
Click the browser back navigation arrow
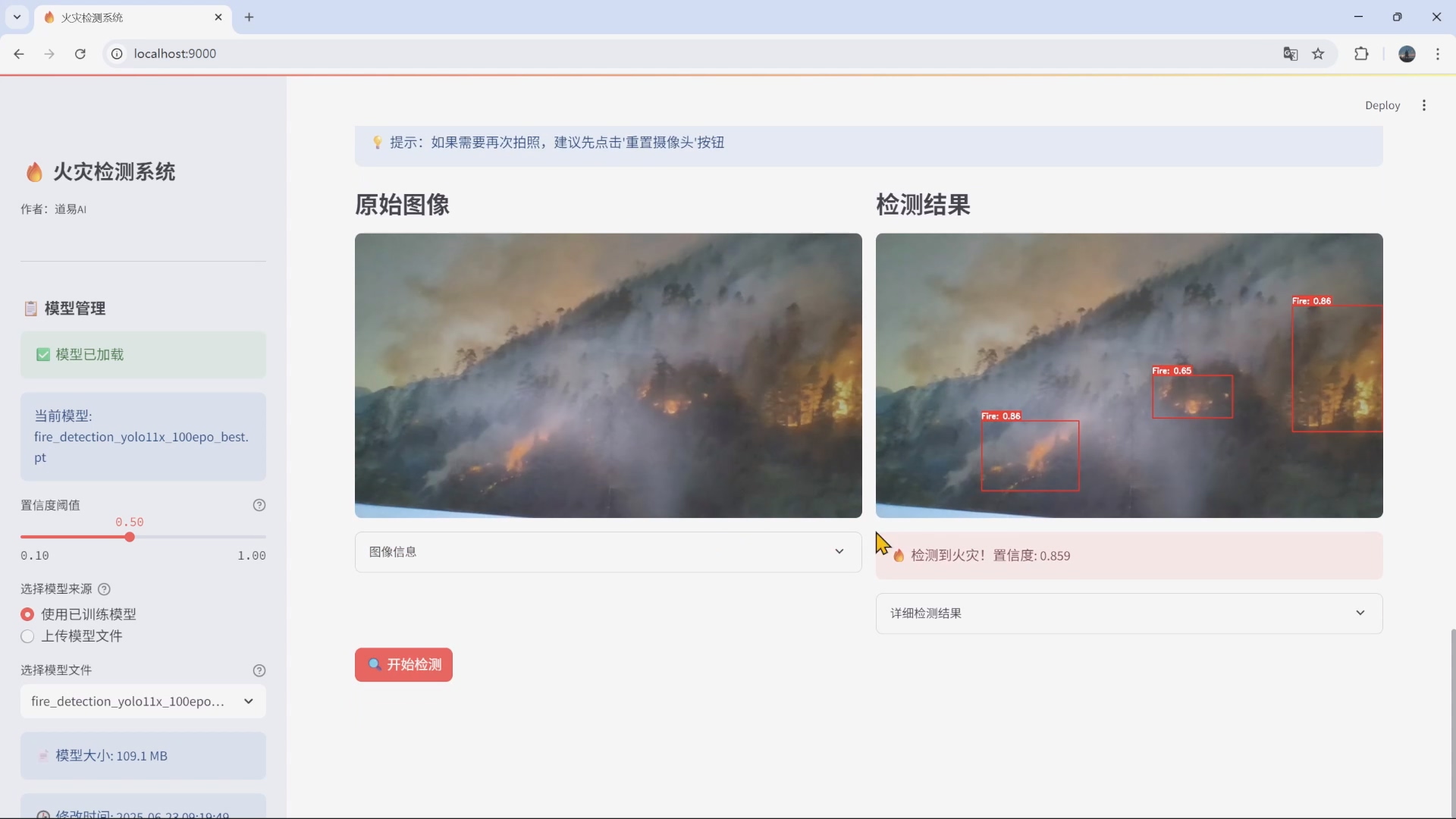point(18,54)
